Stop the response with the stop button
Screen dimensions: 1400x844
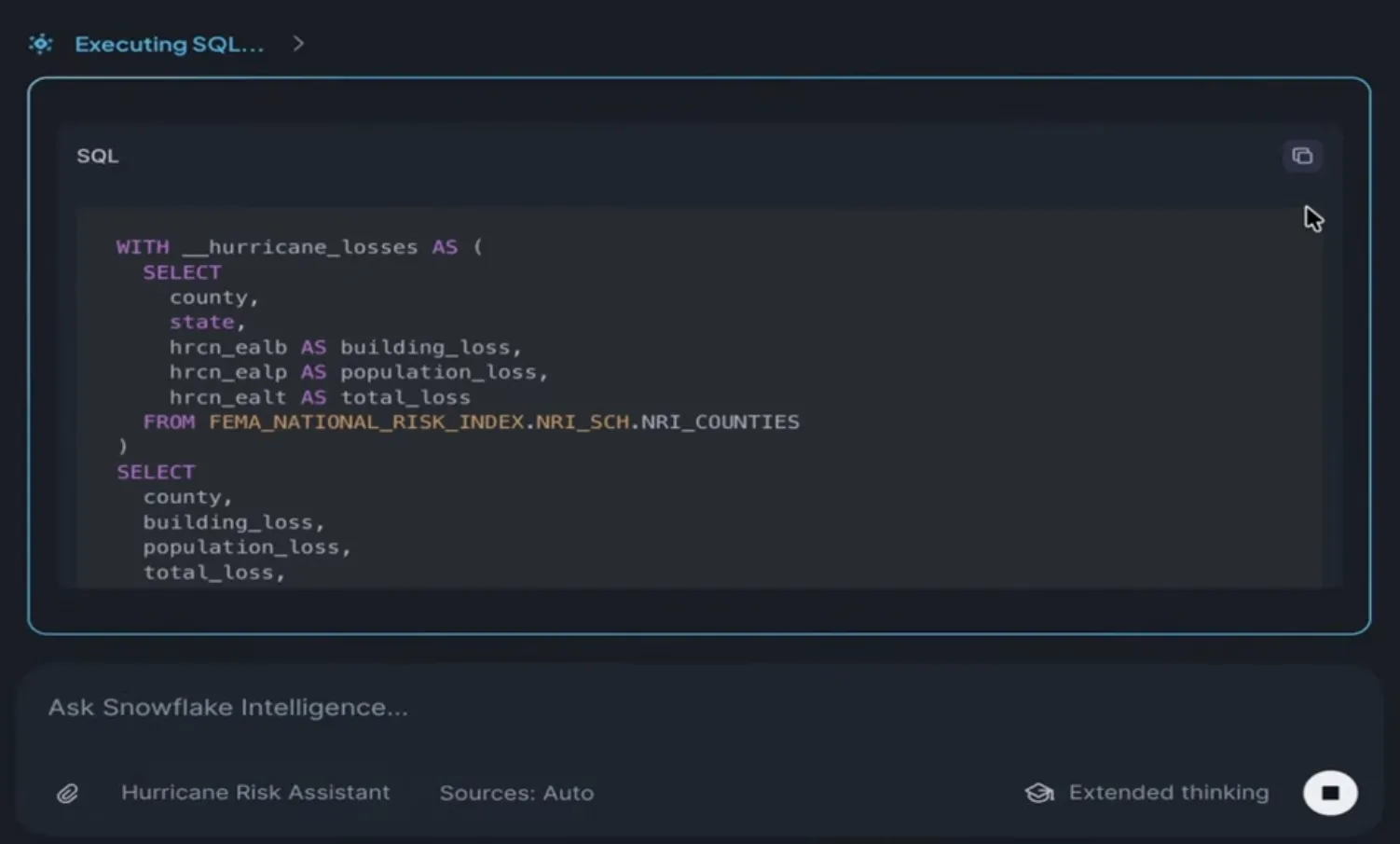coord(1330,793)
